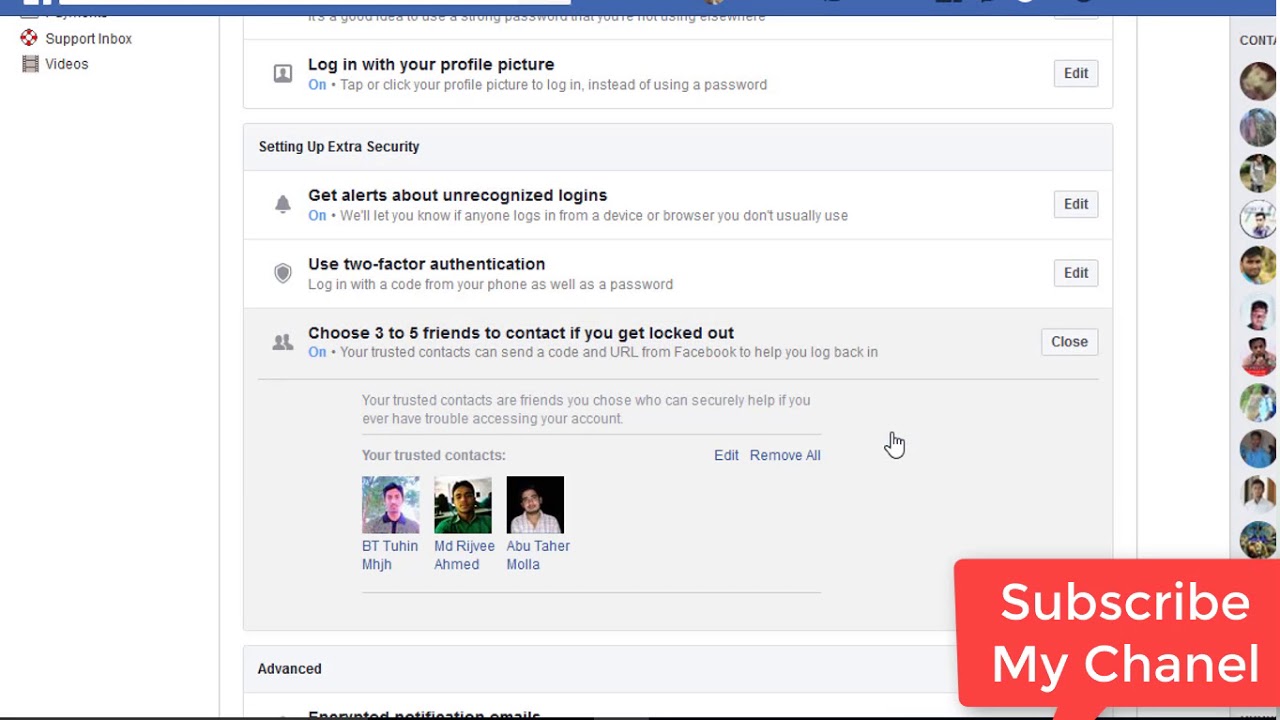
Task: Click the bell alerts icon
Action: click(x=283, y=204)
